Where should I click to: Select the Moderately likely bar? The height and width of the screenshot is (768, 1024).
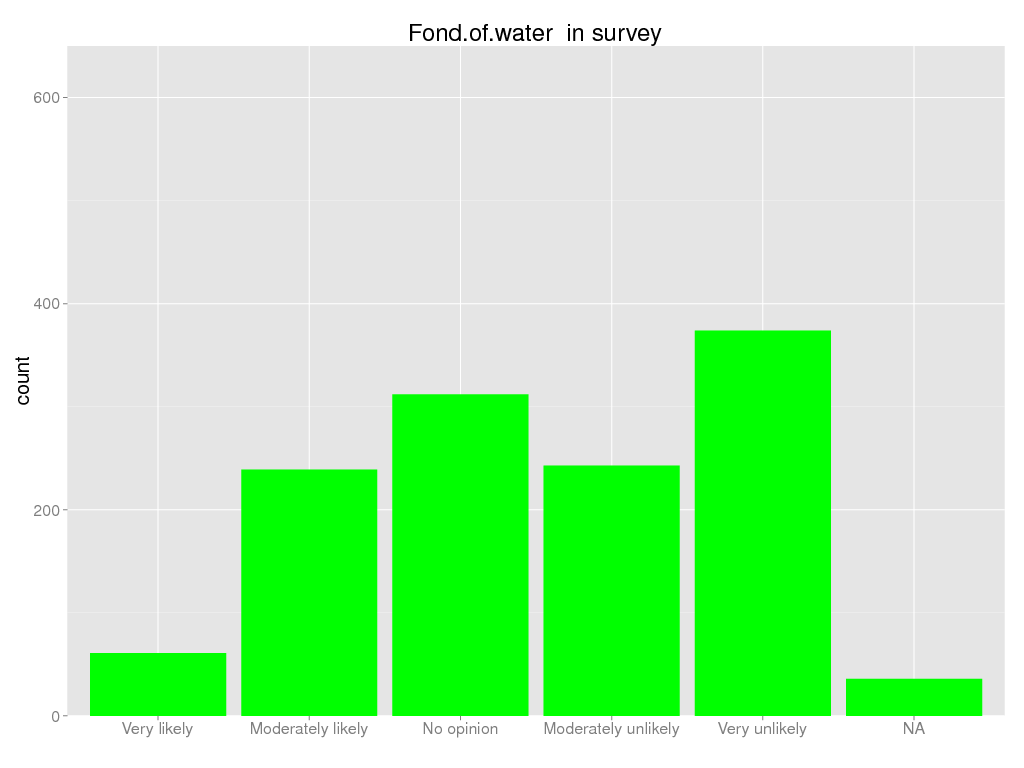(x=309, y=592)
